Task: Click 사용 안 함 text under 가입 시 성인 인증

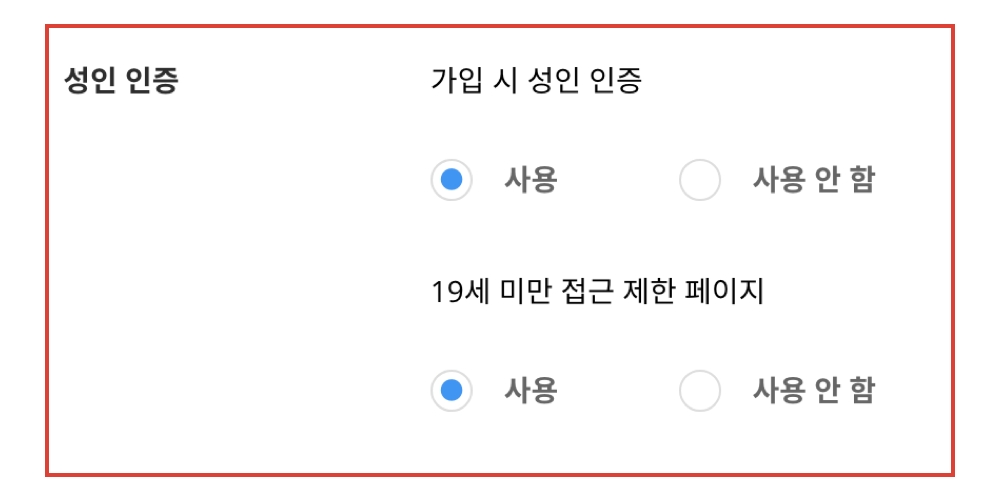Action: 813,181
